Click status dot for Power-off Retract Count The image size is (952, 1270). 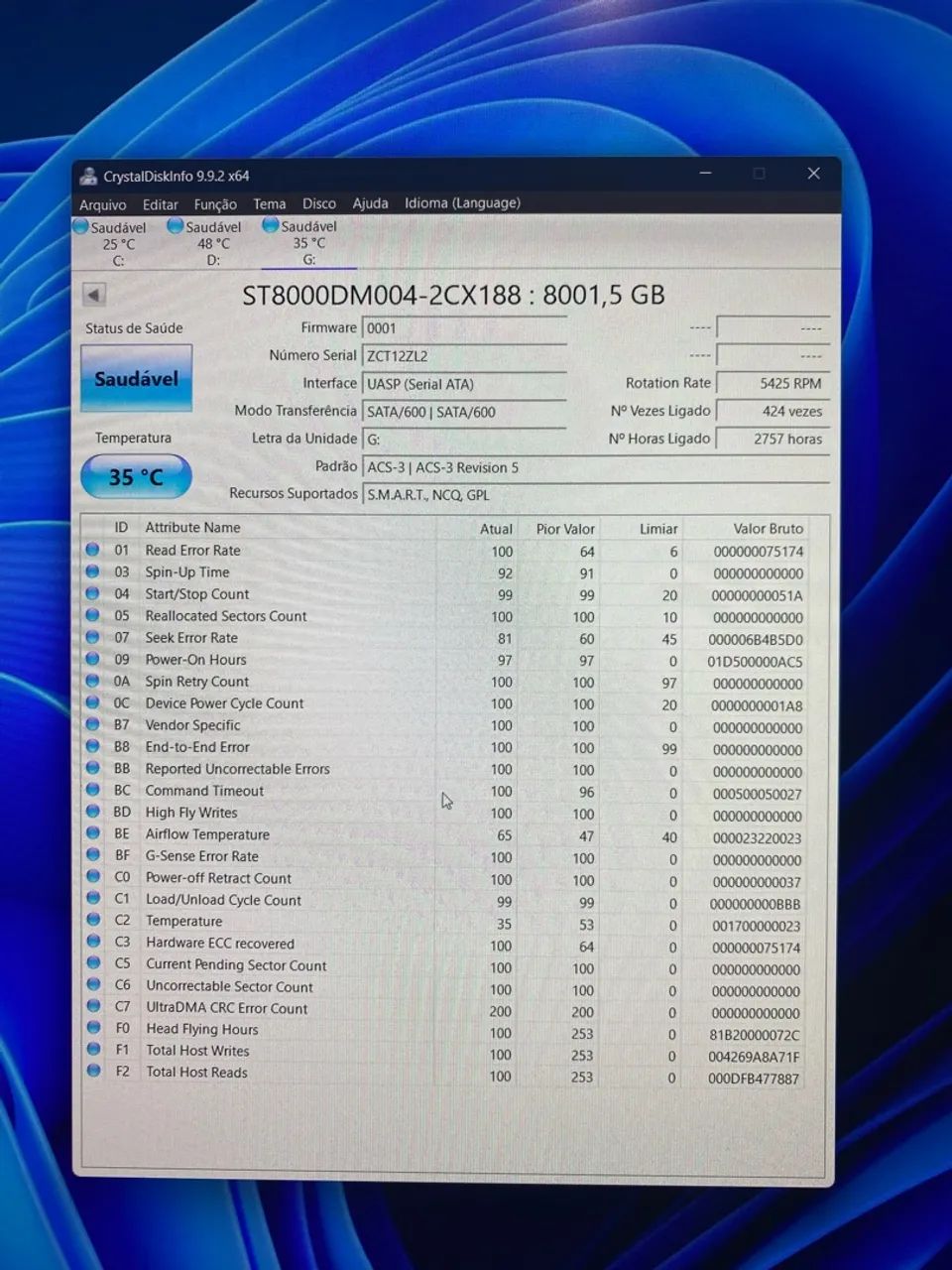pos(93,877)
